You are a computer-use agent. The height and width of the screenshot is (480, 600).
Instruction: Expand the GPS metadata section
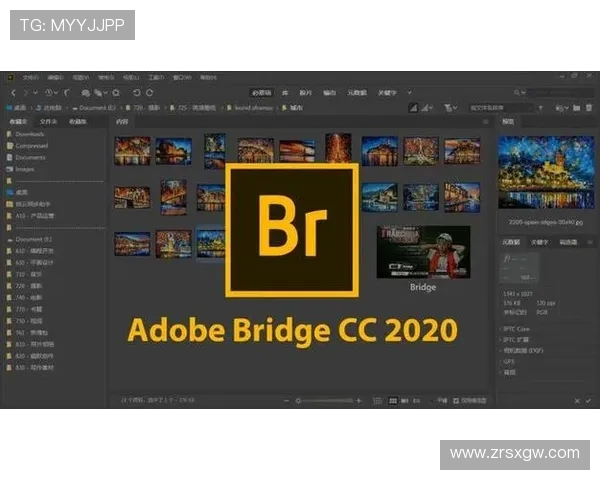[x=510, y=360]
